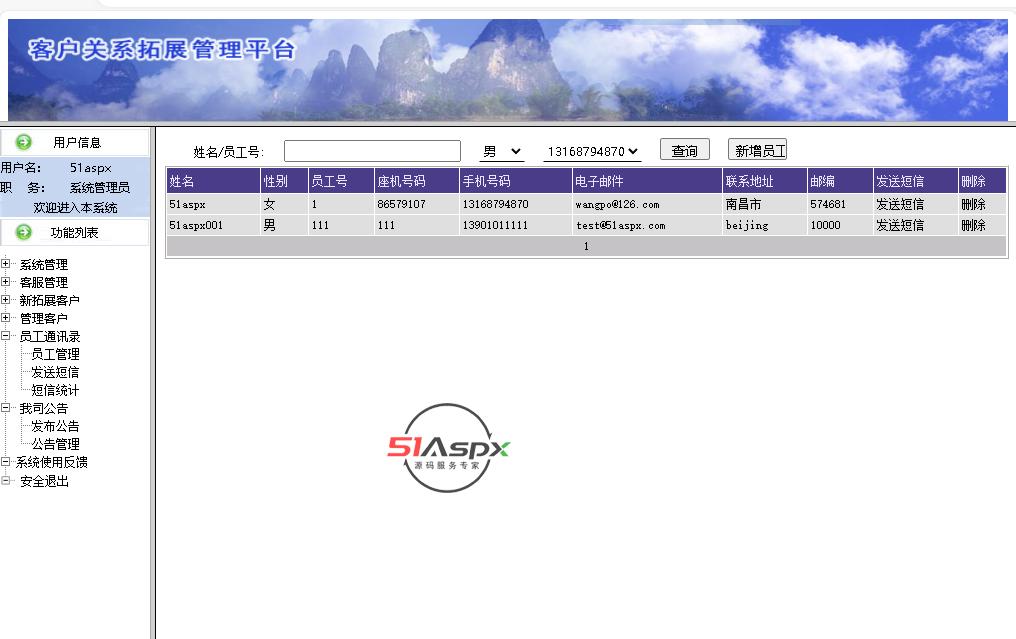Click the 新增员工 button
The height and width of the screenshot is (639, 1016).
758,150
